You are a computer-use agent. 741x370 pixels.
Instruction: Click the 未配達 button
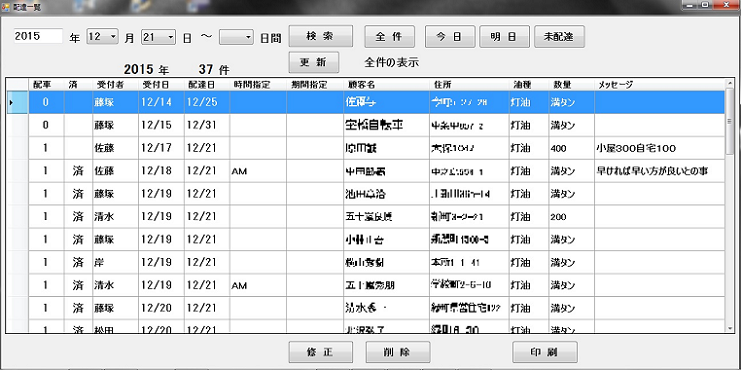pos(560,37)
